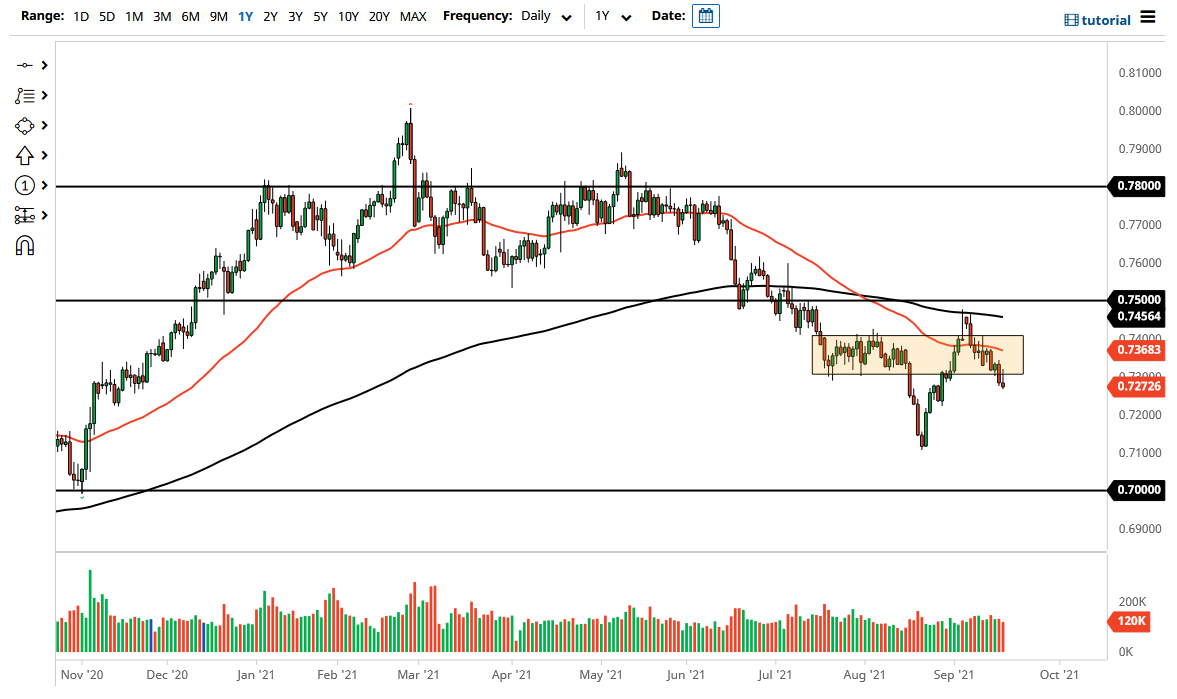Open the Frequency Daily dropdown
The width and height of the screenshot is (1177, 699).
(546, 16)
